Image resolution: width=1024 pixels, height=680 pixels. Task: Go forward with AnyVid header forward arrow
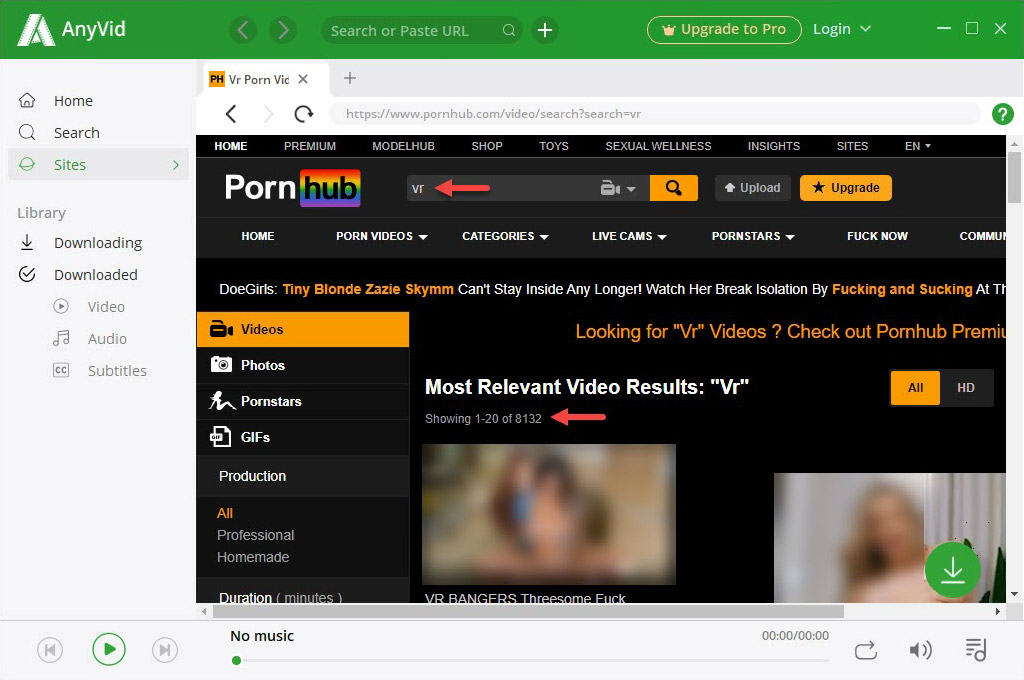[283, 30]
